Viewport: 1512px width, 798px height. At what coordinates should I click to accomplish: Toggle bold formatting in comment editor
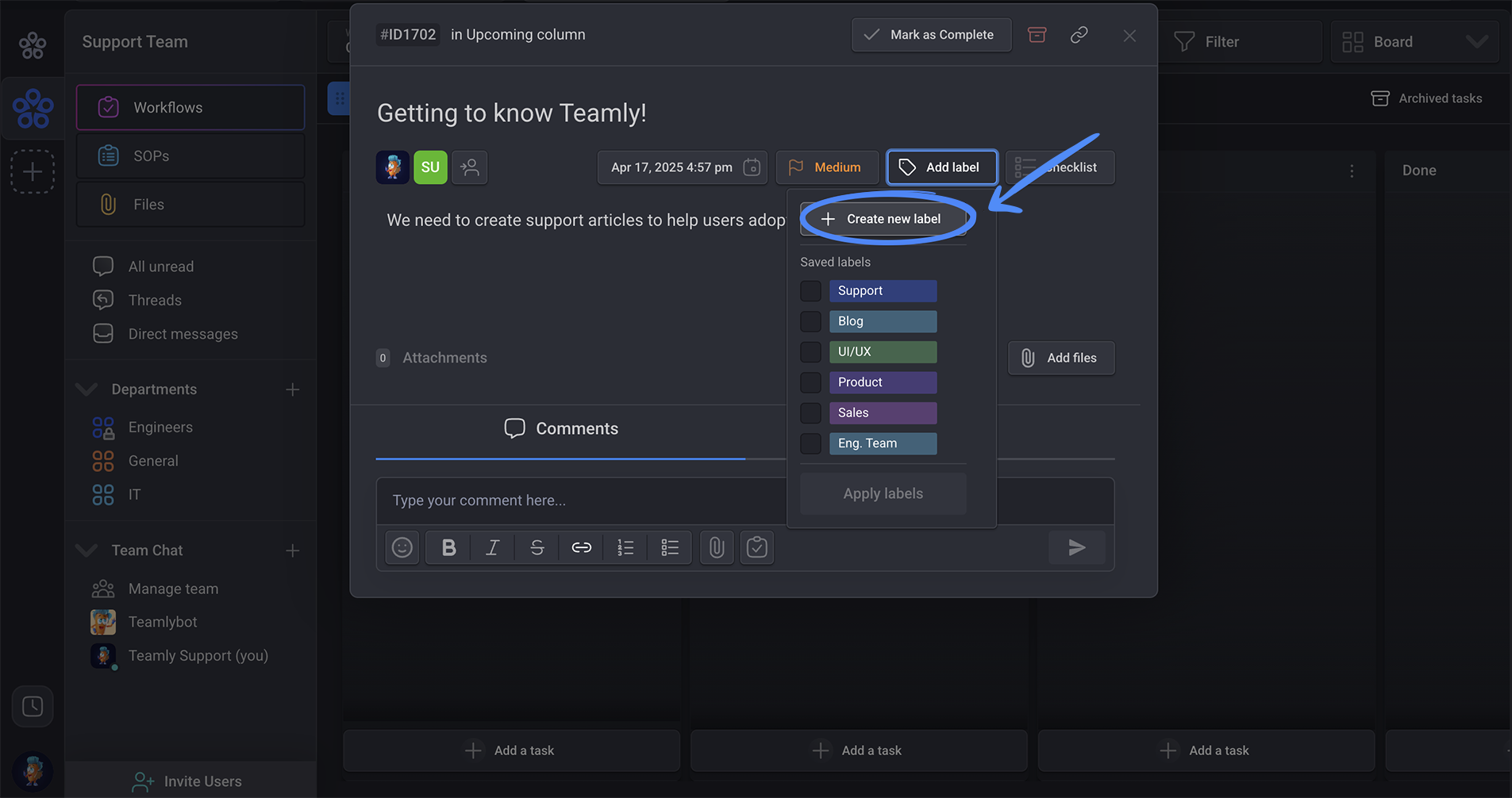click(x=448, y=547)
